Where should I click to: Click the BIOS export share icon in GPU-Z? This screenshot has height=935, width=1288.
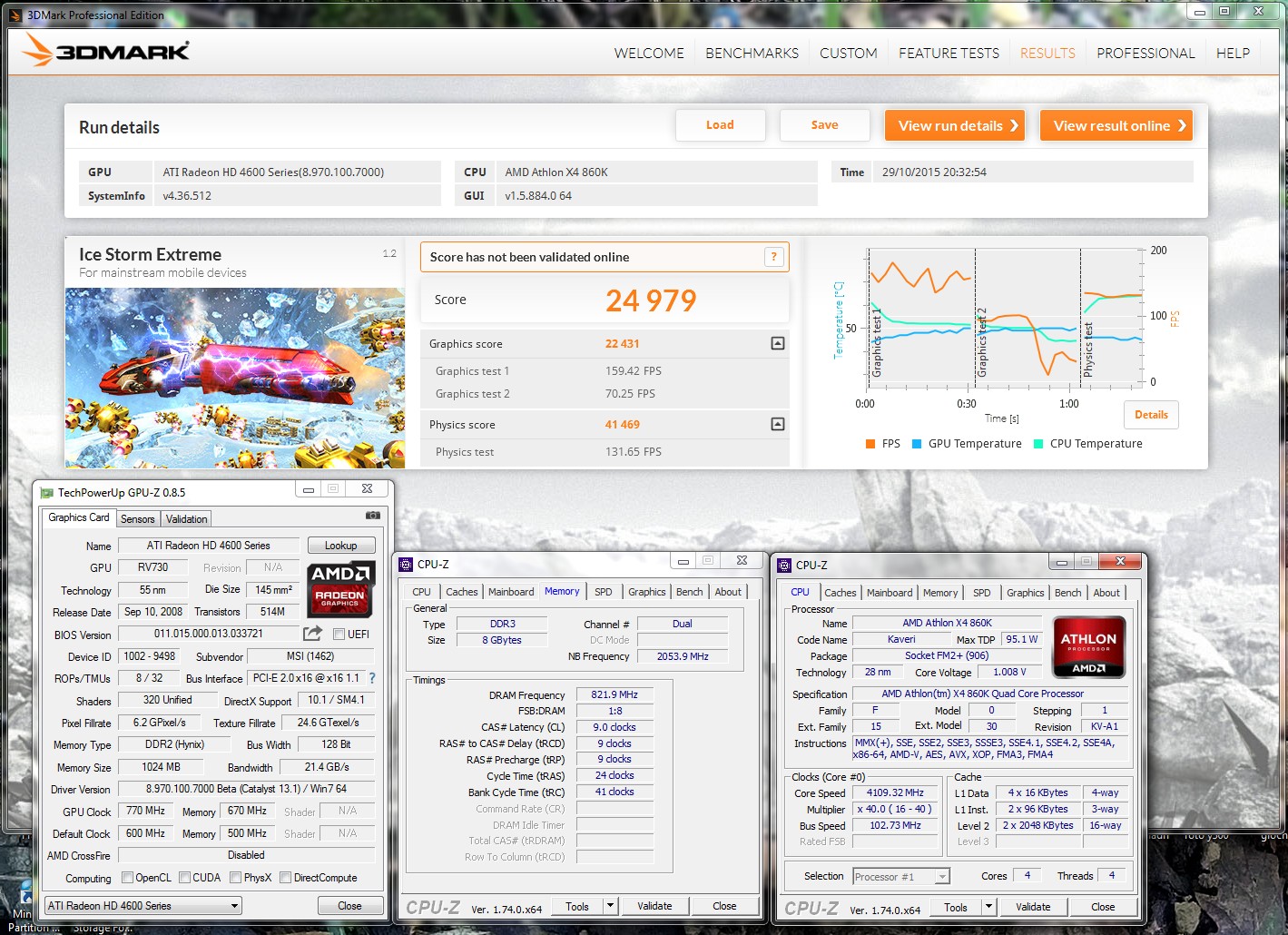coord(312,634)
